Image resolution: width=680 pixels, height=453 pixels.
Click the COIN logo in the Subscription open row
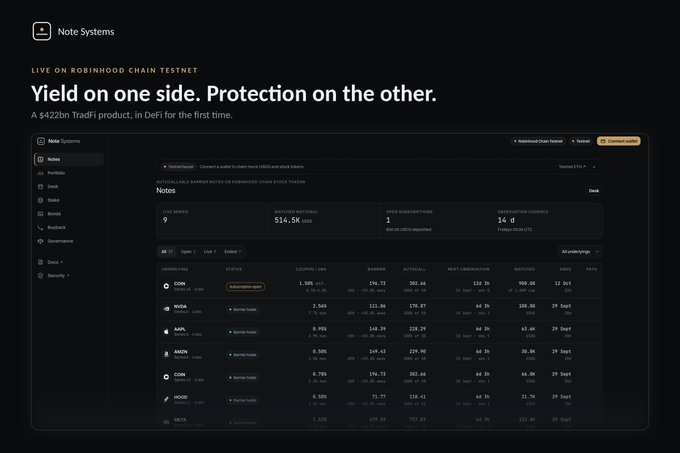(x=166, y=286)
